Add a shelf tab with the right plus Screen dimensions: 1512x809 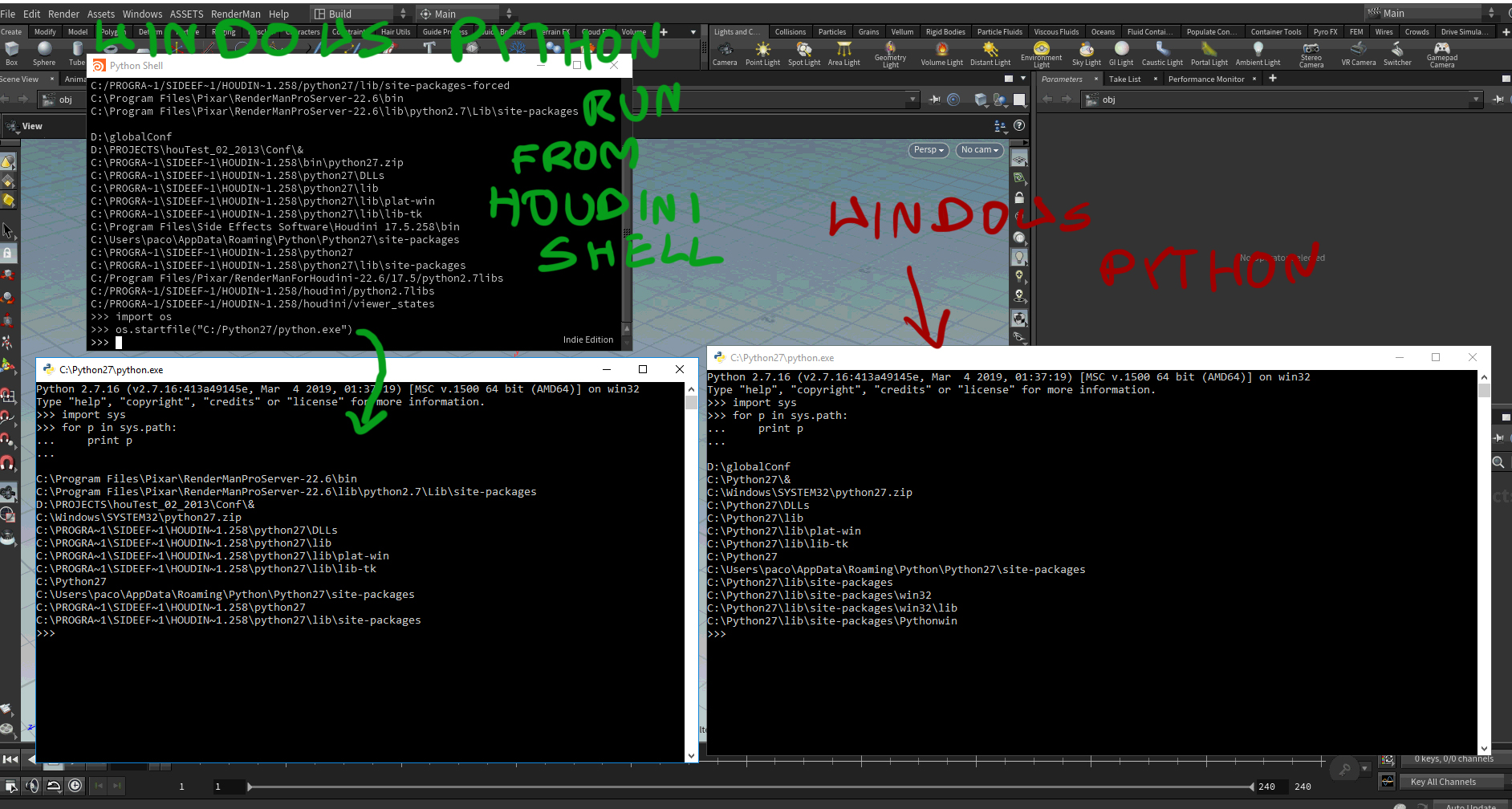(x=1506, y=32)
